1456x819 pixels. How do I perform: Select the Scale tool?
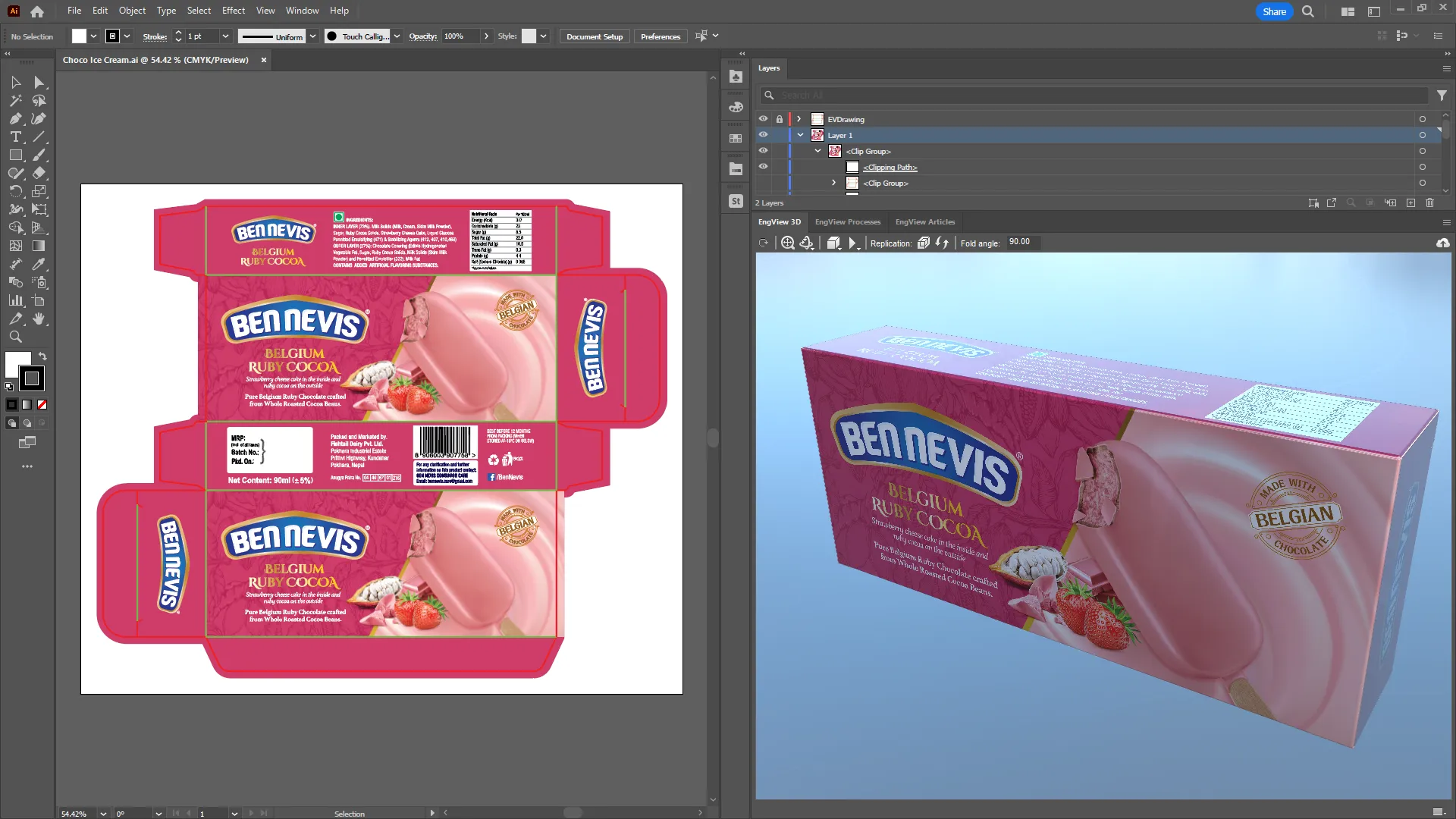[39, 191]
